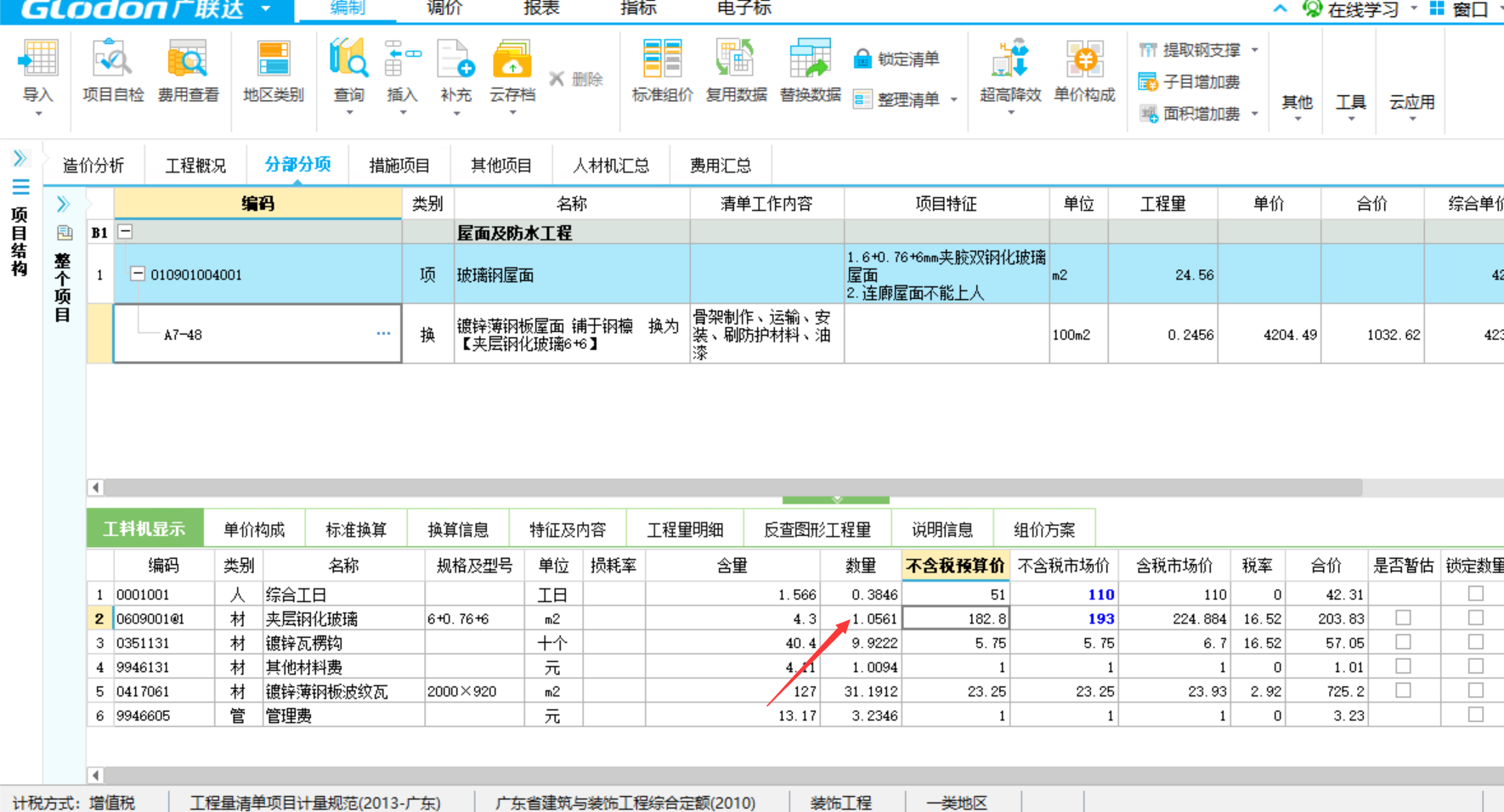This screenshot has height=812, width=1504.
Task: Expand the 其他 dropdown
Action: click(1298, 119)
